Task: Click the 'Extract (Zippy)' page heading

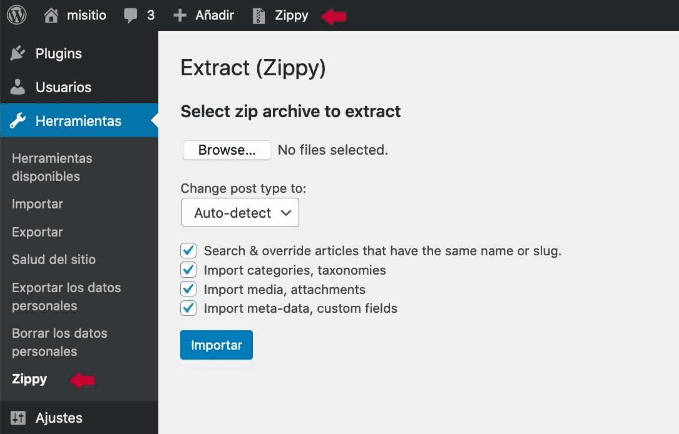Action: tap(253, 68)
